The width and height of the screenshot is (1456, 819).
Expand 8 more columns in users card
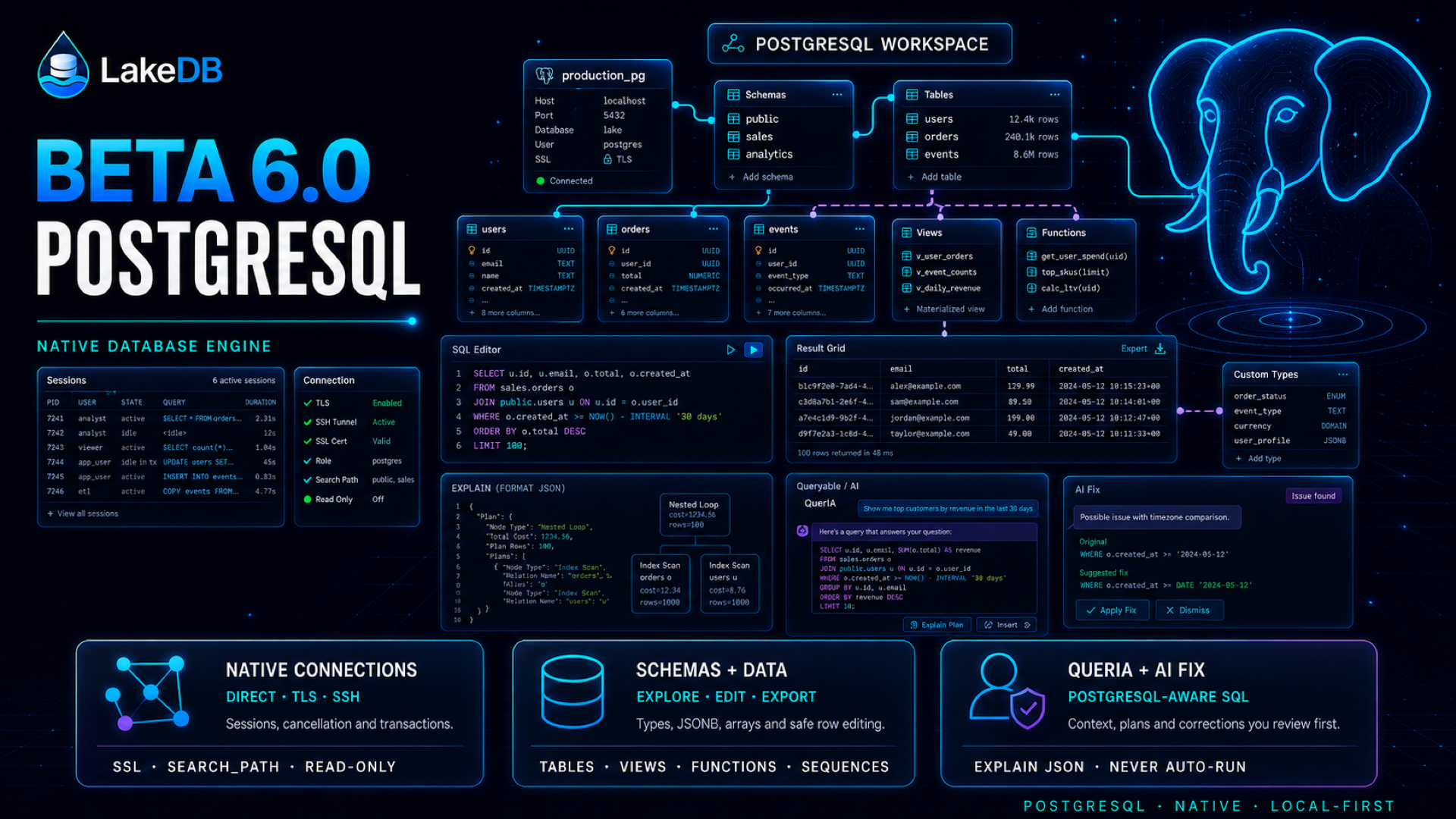point(505,313)
